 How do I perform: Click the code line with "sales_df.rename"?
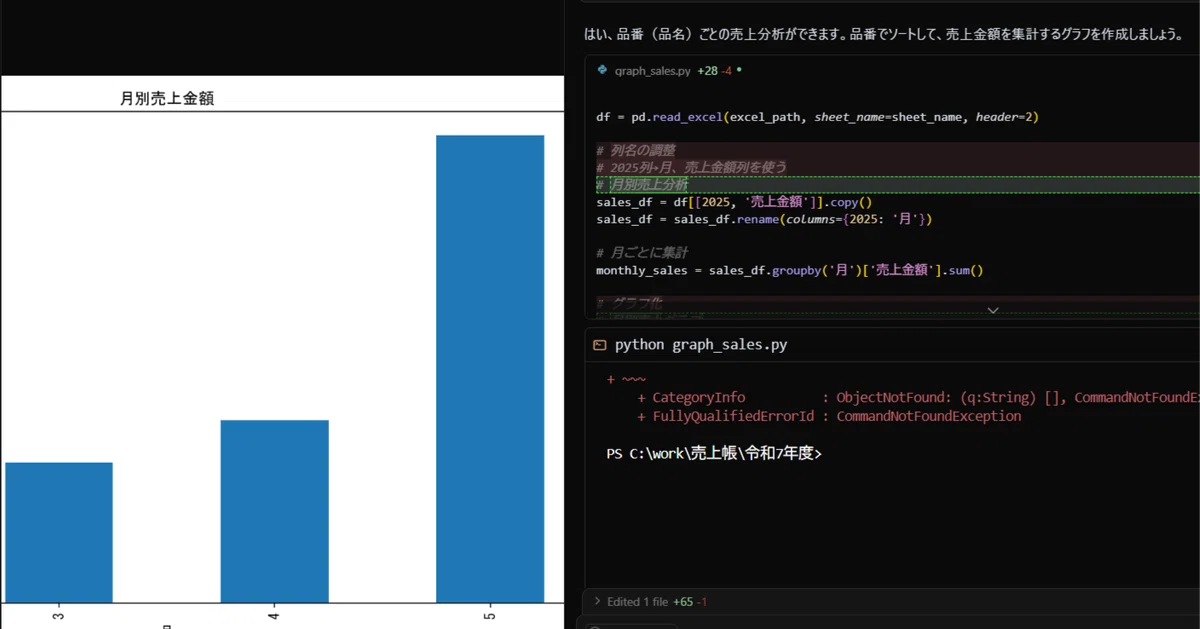pos(764,219)
